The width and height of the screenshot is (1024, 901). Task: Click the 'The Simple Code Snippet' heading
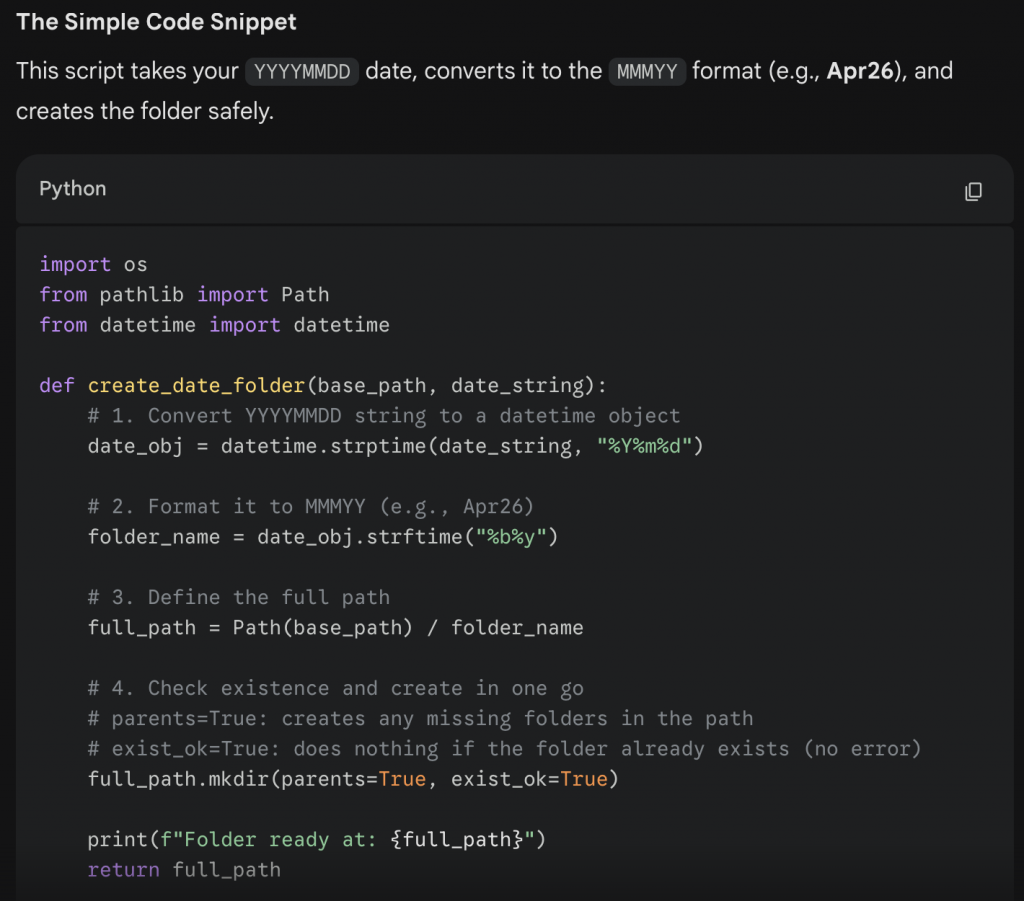click(x=156, y=22)
